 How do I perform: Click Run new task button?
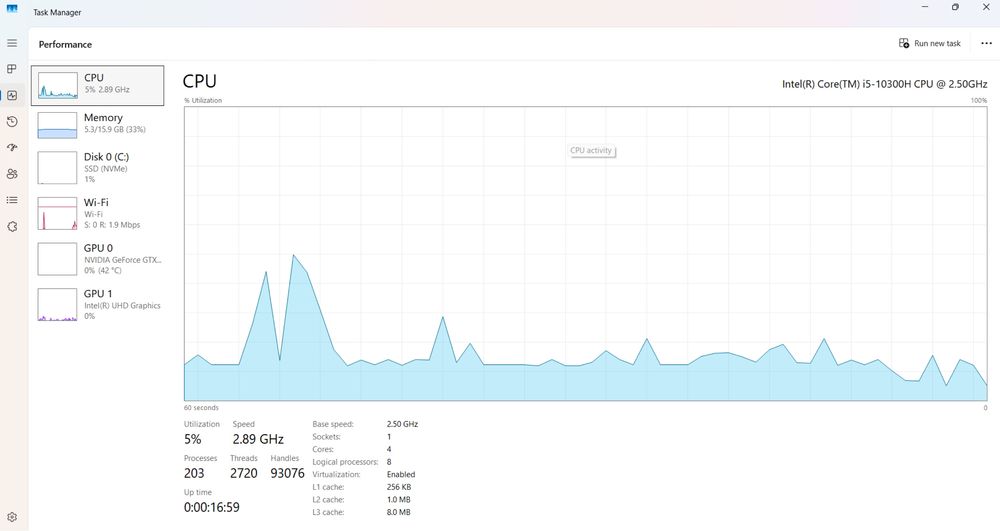coord(930,43)
